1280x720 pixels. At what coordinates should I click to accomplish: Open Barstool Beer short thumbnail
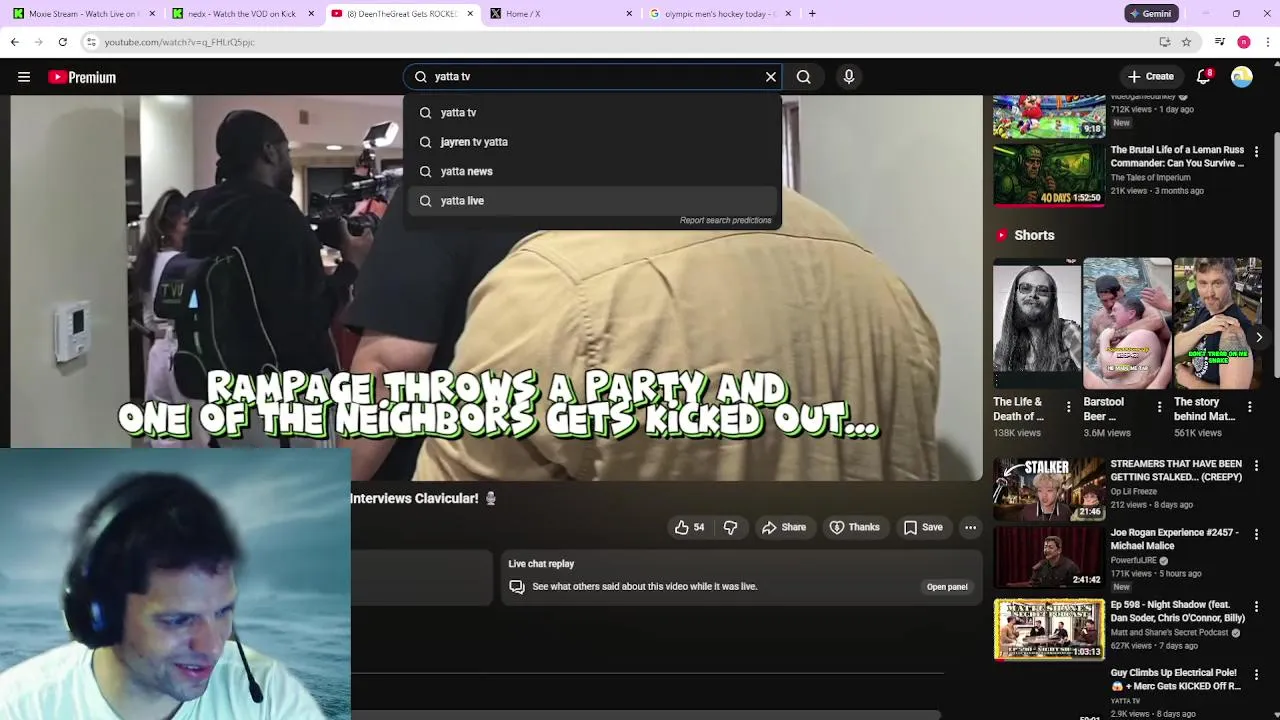[1127, 323]
